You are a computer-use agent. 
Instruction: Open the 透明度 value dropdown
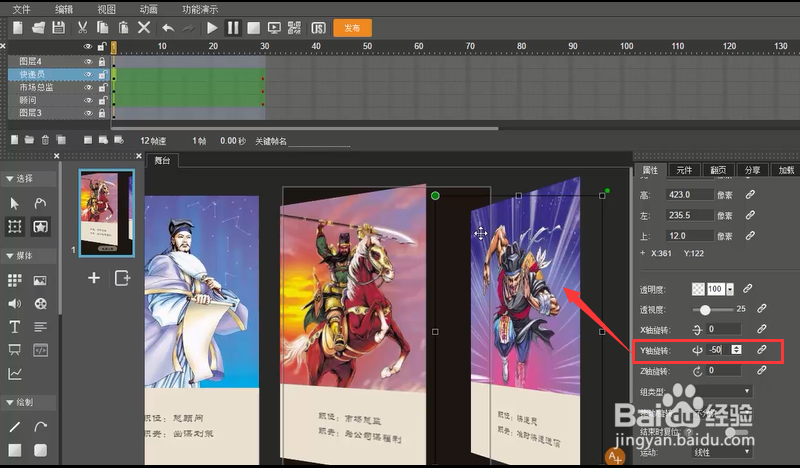tap(730, 289)
